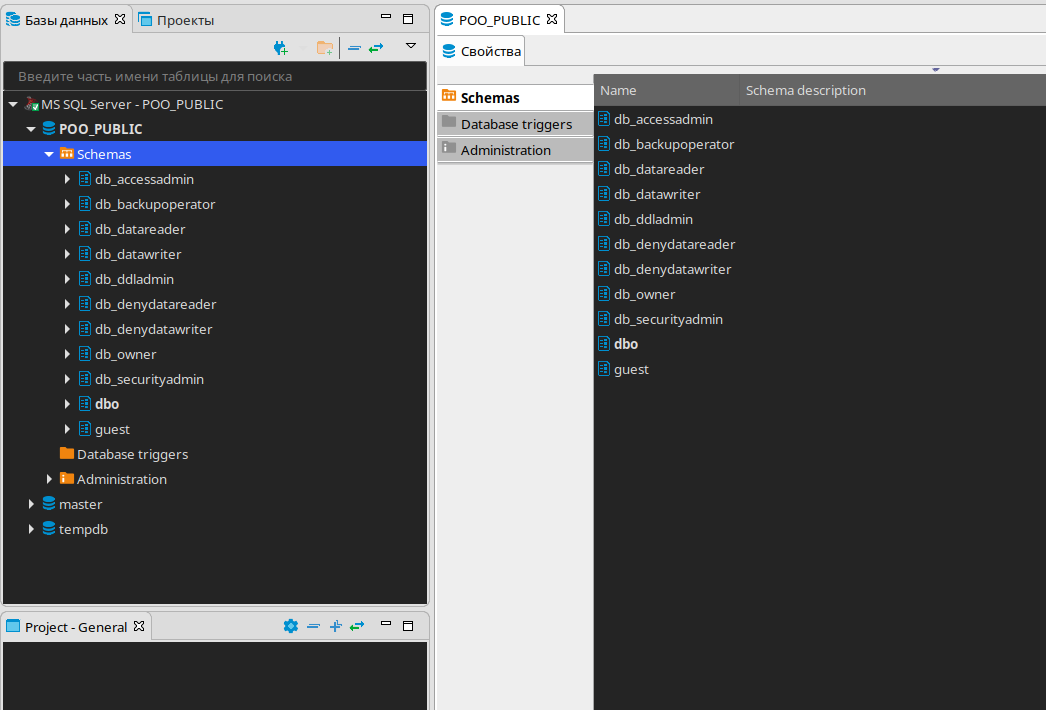Click the master database icon
This screenshot has height=710, width=1046.
click(49, 504)
